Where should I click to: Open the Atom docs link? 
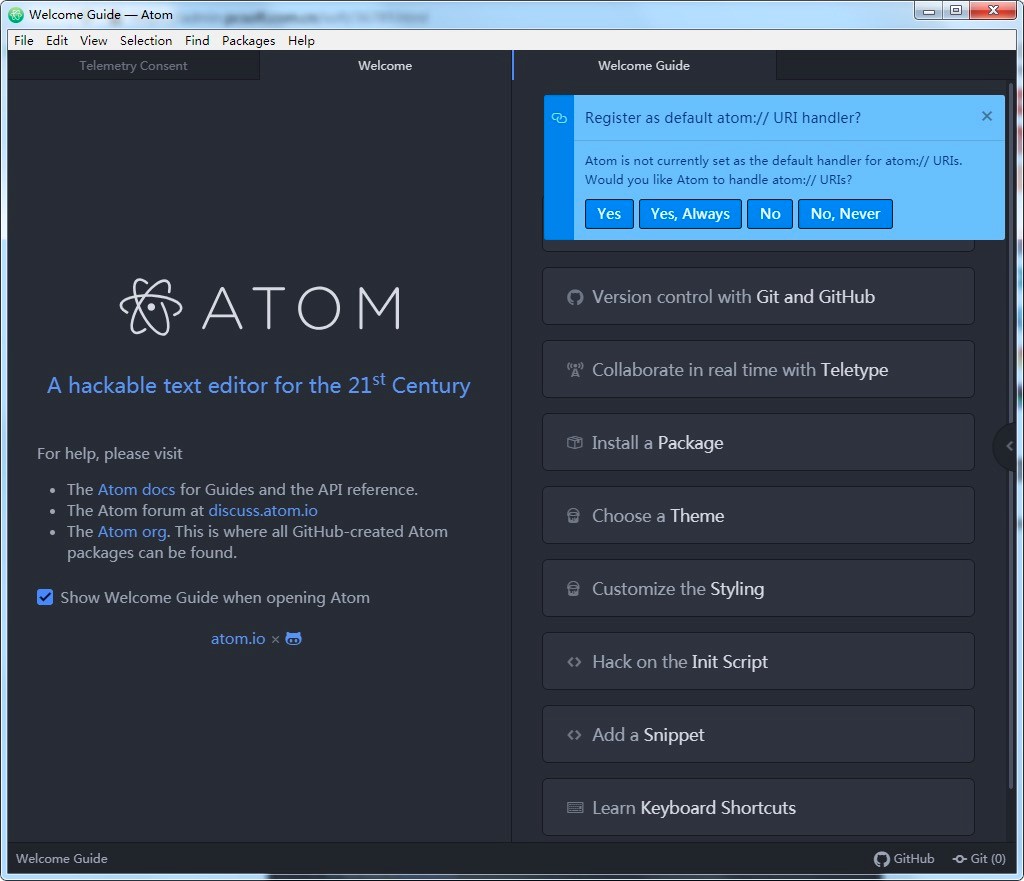pos(136,489)
